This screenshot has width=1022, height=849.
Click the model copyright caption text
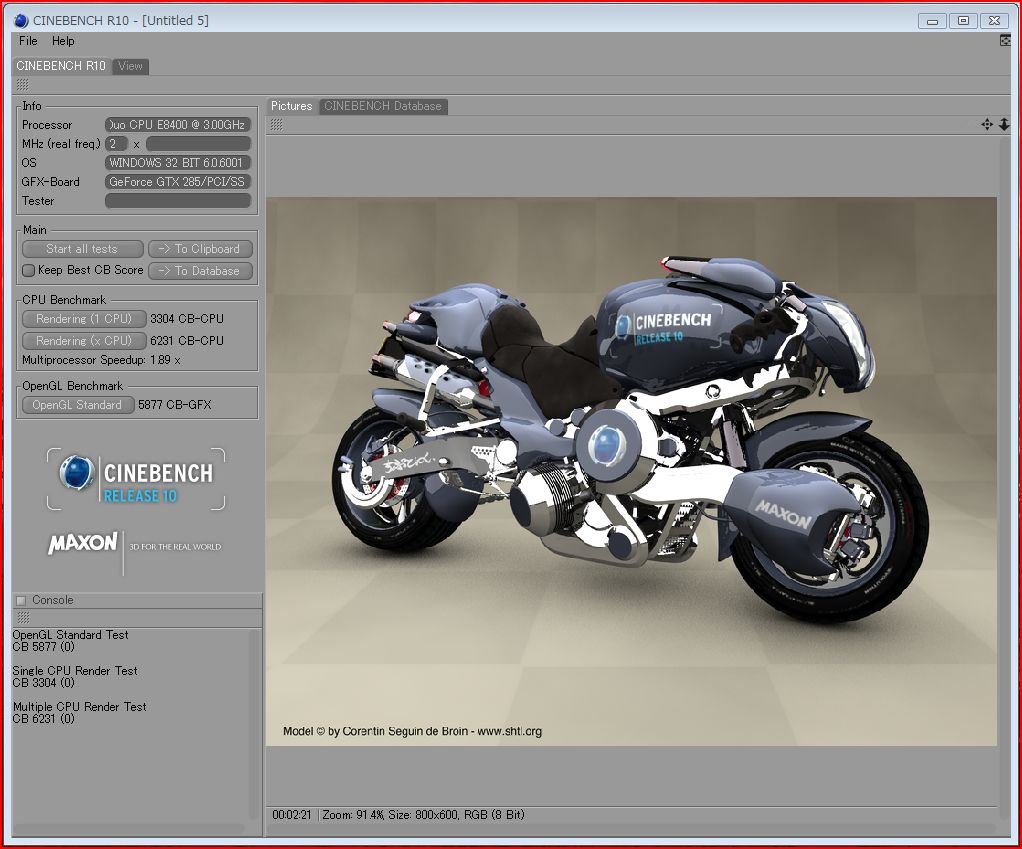[413, 731]
